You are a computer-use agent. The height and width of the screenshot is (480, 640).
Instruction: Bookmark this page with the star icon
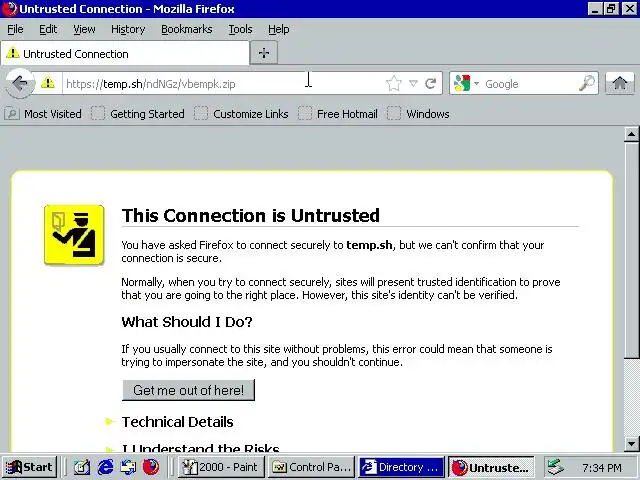pos(393,84)
